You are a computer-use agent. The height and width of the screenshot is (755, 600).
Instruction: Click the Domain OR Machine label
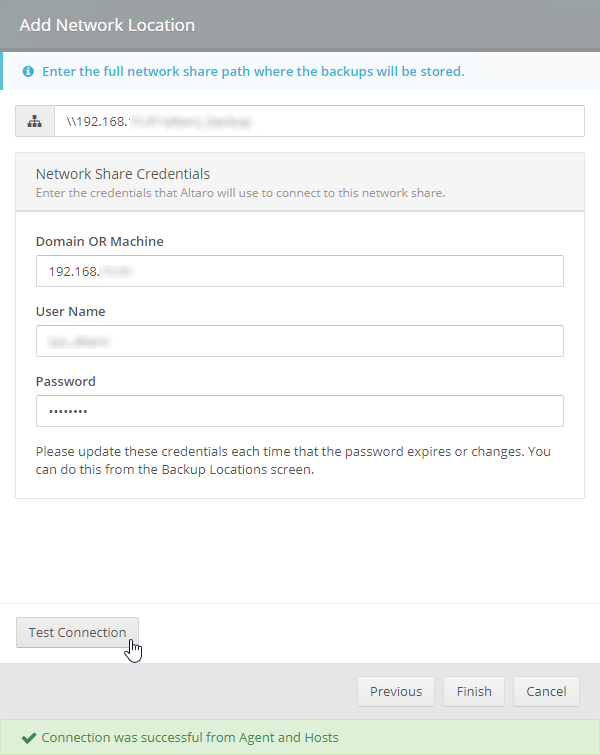point(100,241)
